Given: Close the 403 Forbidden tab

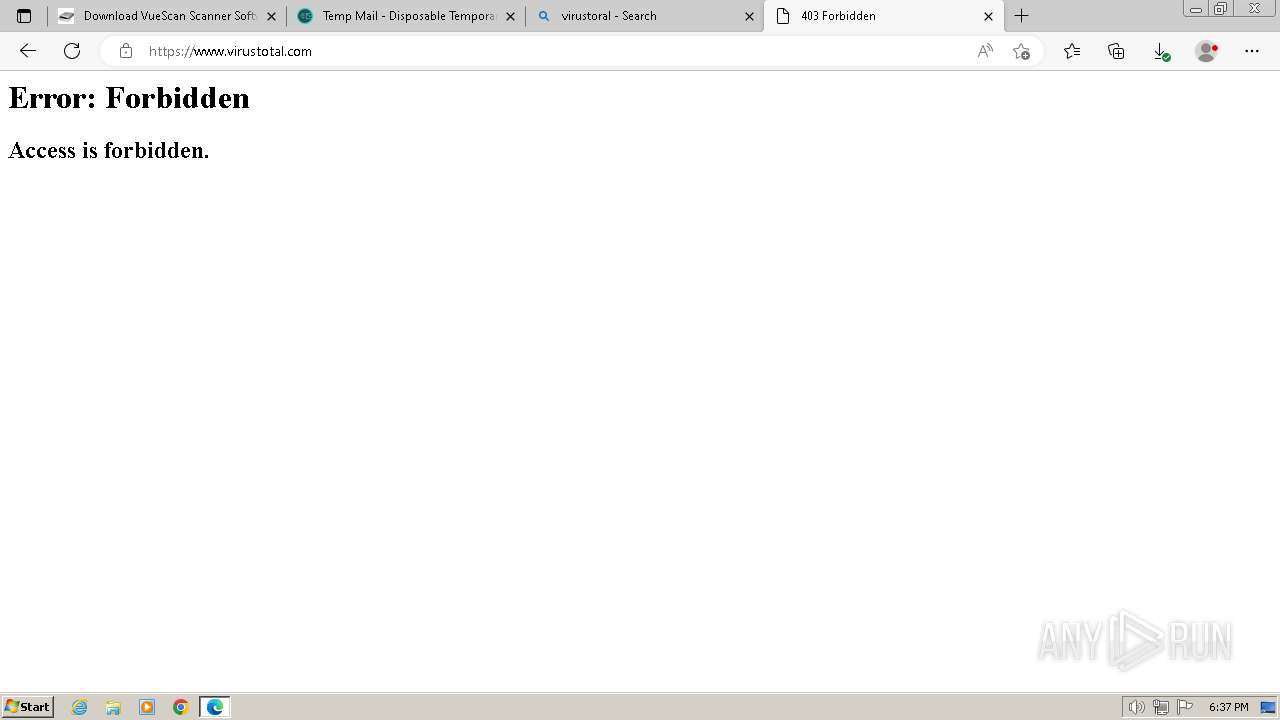Looking at the screenshot, I should coord(989,16).
